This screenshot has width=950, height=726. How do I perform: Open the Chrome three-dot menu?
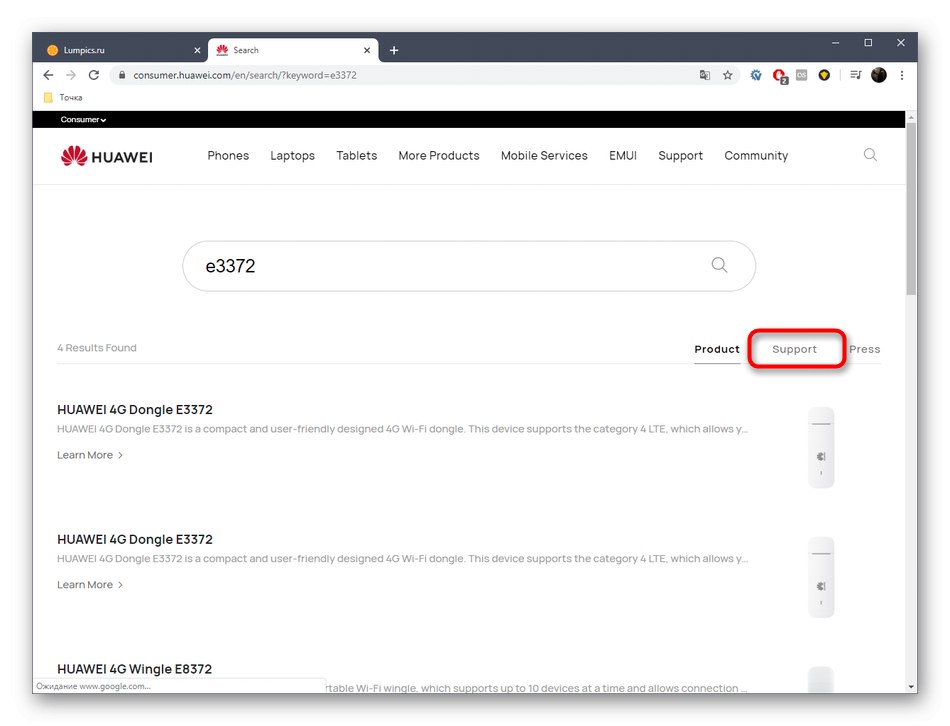(902, 75)
